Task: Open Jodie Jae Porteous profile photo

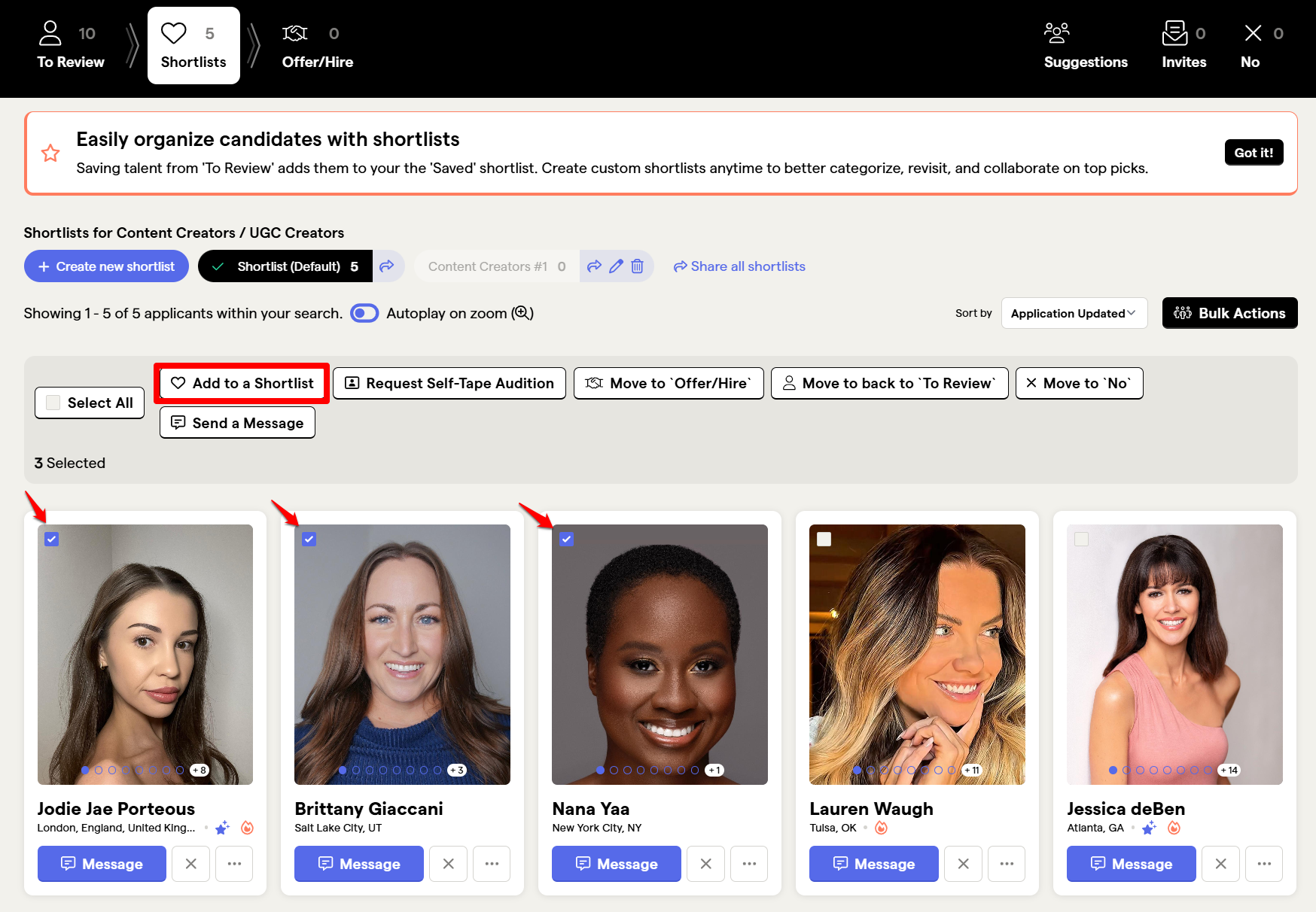Action: pos(145,655)
